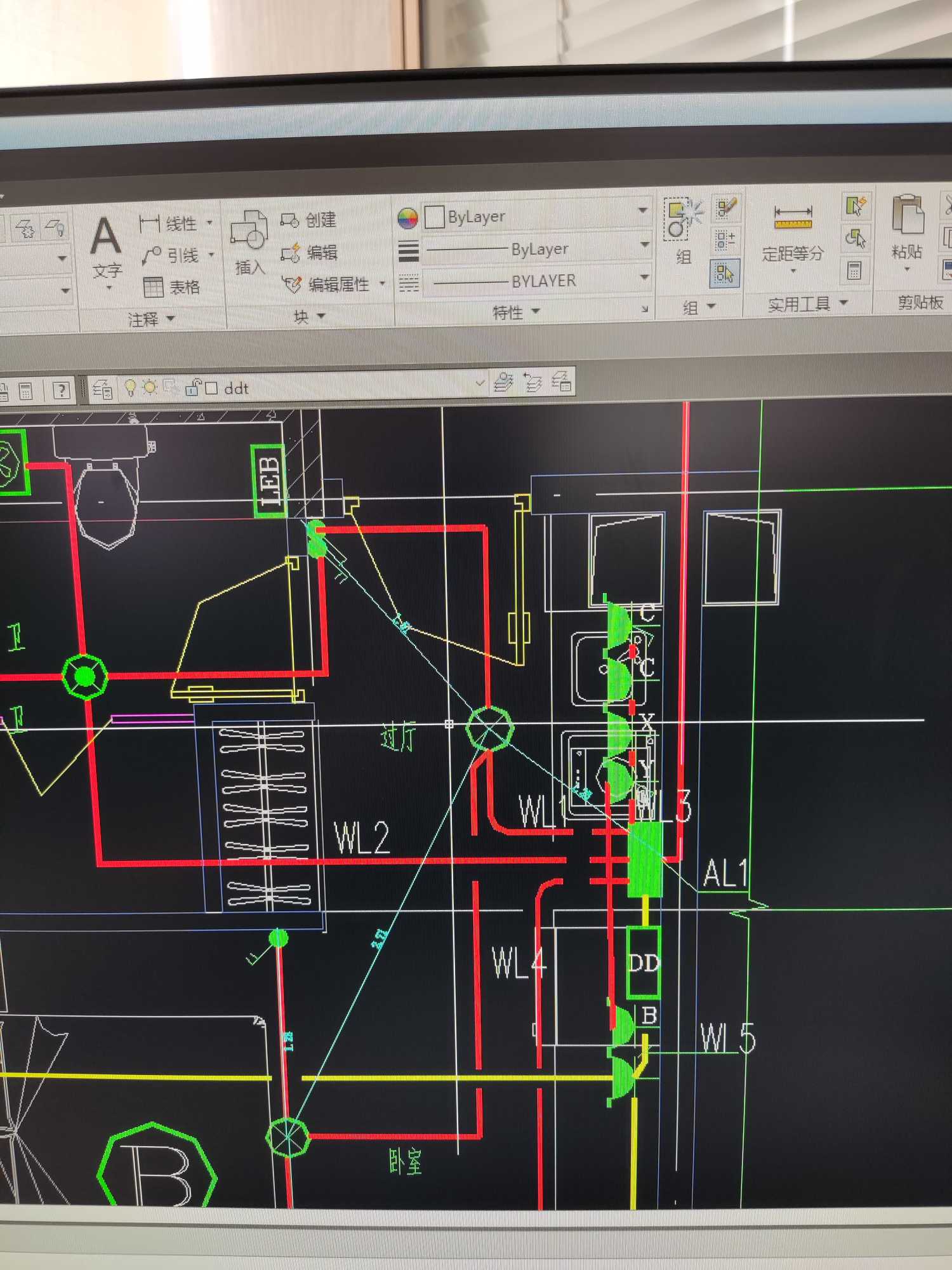Click the ByLayer object color swatch box
Screen dimensions: 952x1270
click(x=434, y=217)
